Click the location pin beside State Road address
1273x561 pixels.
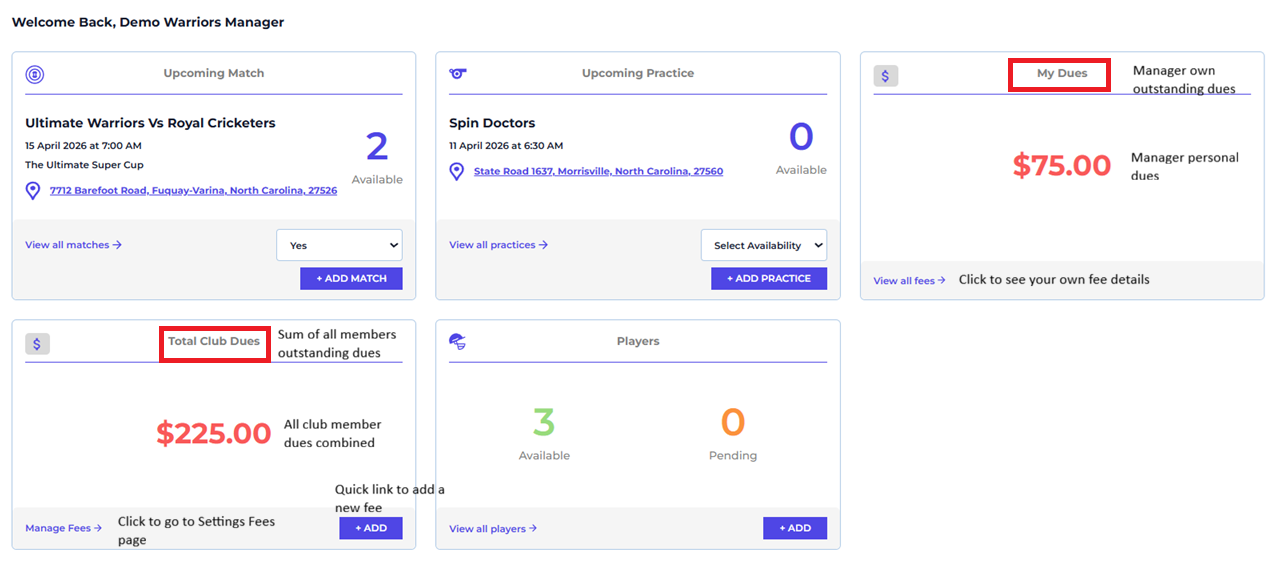point(457,171)
